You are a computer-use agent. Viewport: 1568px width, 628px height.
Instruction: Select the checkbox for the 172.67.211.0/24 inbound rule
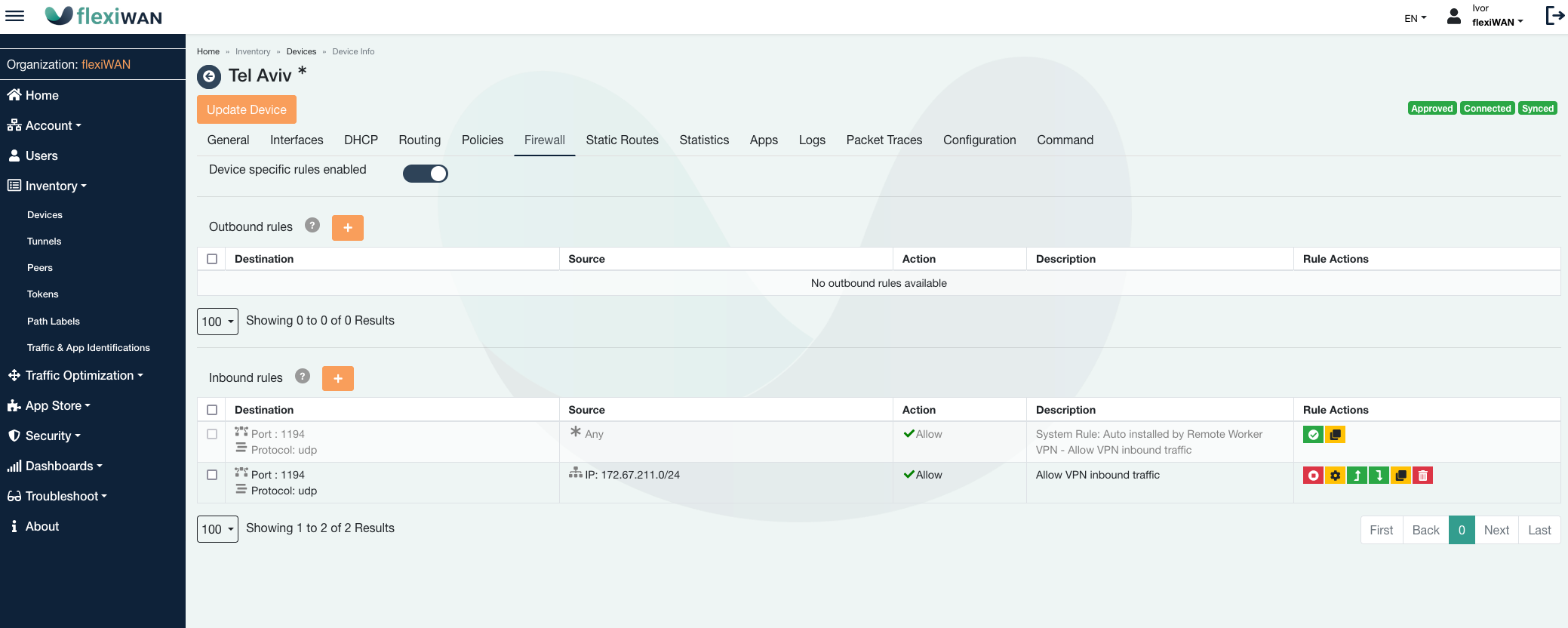[212, 475]
